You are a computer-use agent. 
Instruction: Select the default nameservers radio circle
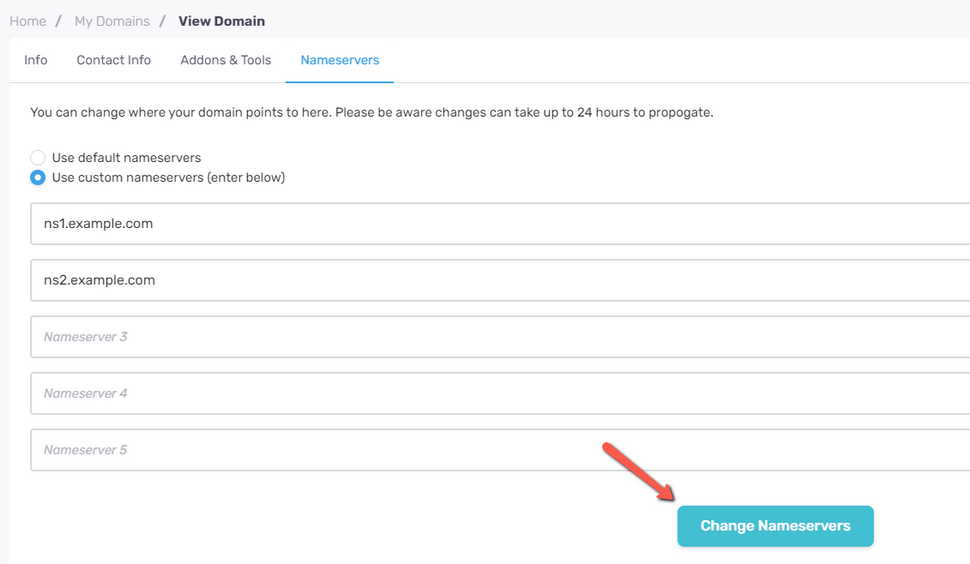38,158
